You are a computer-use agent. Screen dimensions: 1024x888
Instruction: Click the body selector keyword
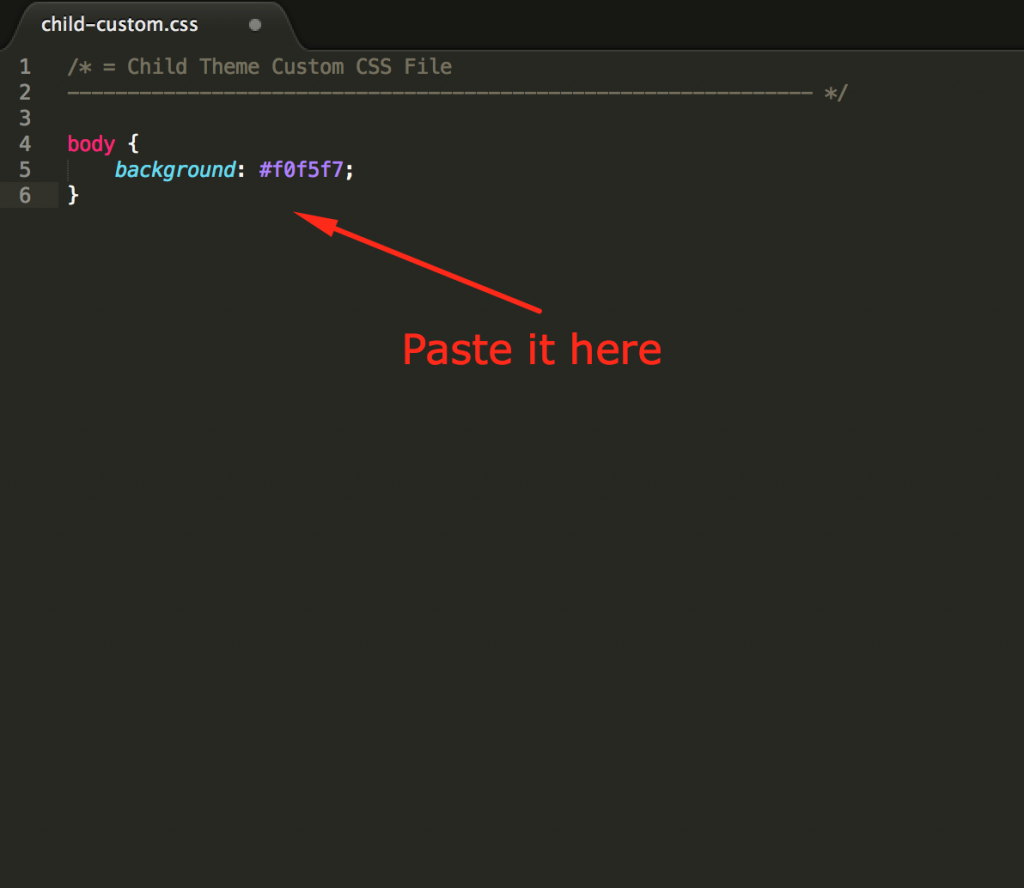click(x=91, y=144)
